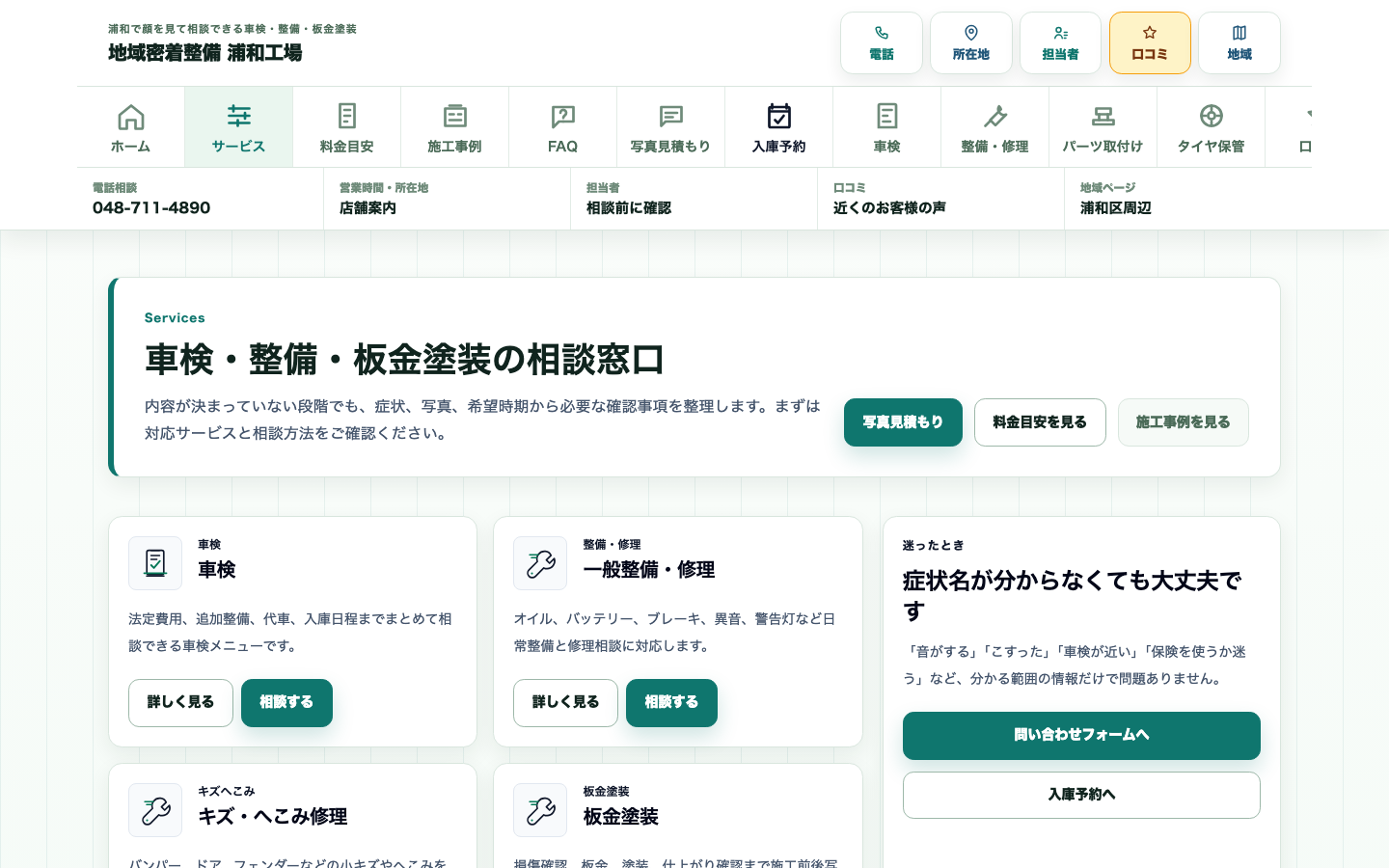Click the Services label text
The height and width of the screenshot is (868, 1389).
tap(175, 318)
